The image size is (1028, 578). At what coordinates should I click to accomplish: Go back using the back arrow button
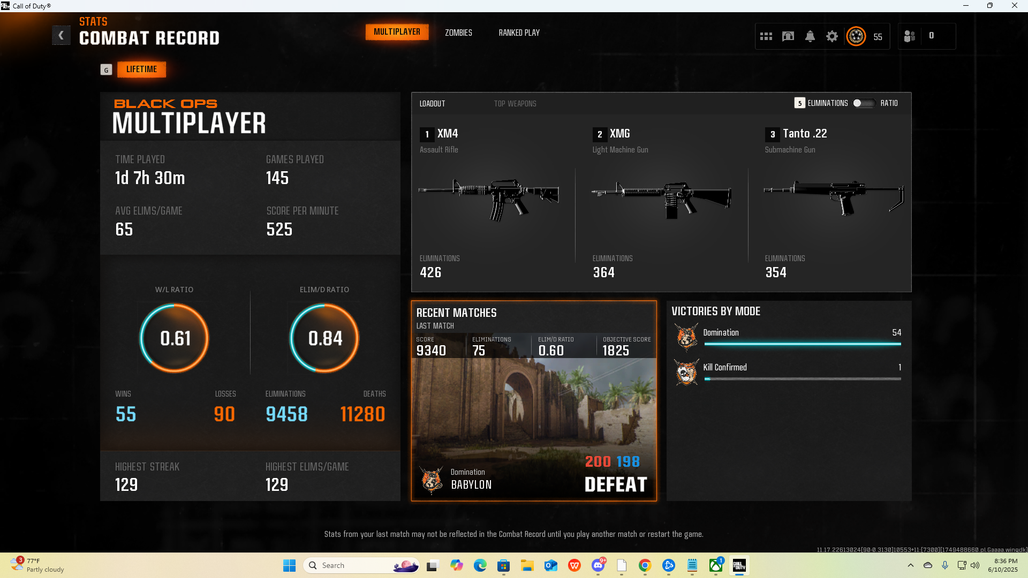(61, 35)
